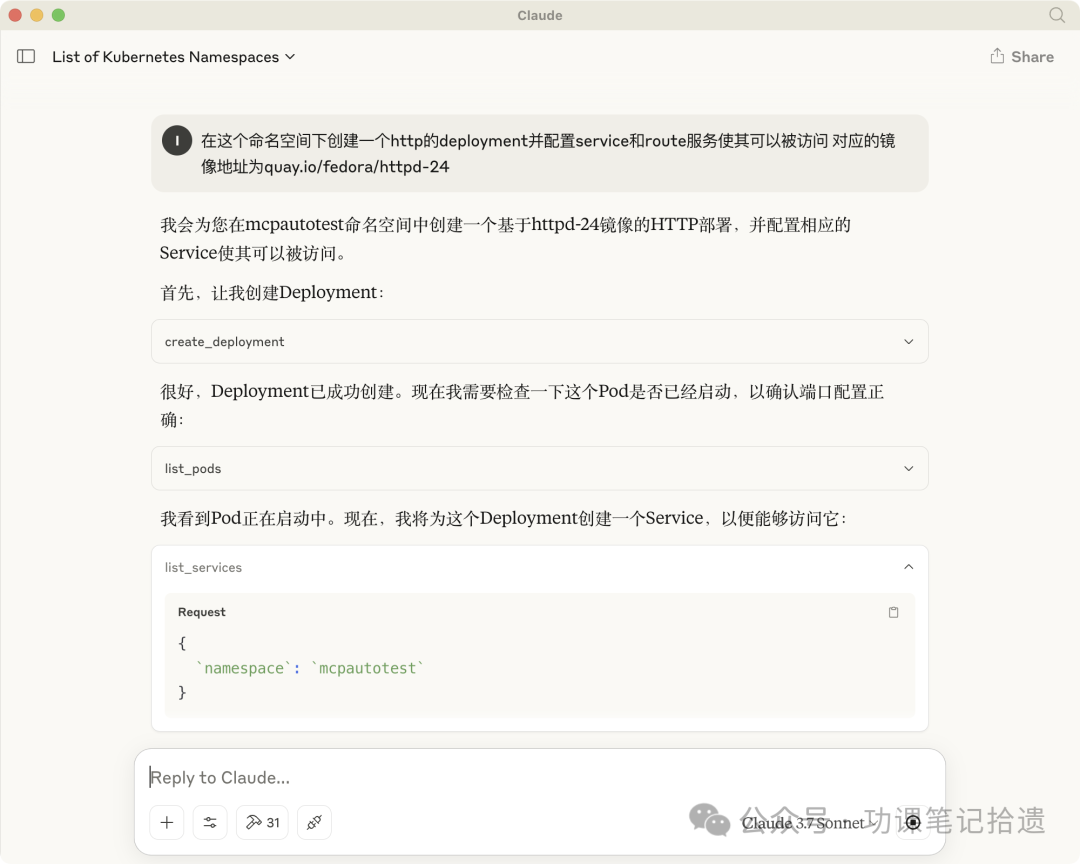Click the attach file plus icon
The height and width of the screenshot is (864, 1080).
(x=166, y=822)
